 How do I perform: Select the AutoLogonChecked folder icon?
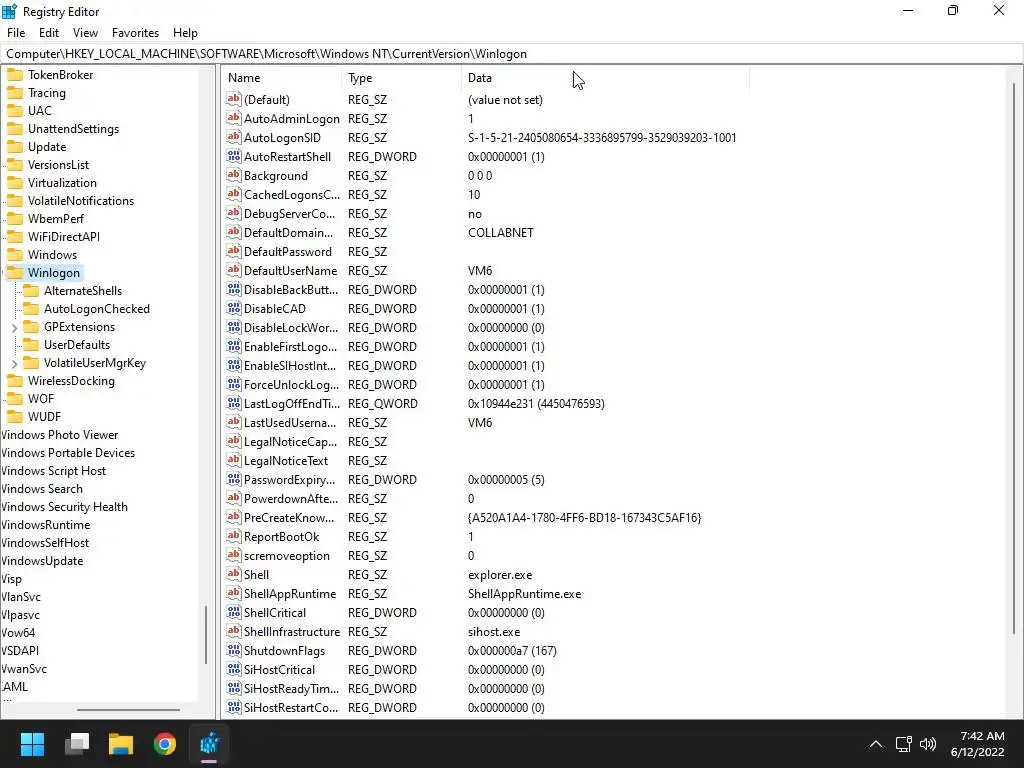31,309
